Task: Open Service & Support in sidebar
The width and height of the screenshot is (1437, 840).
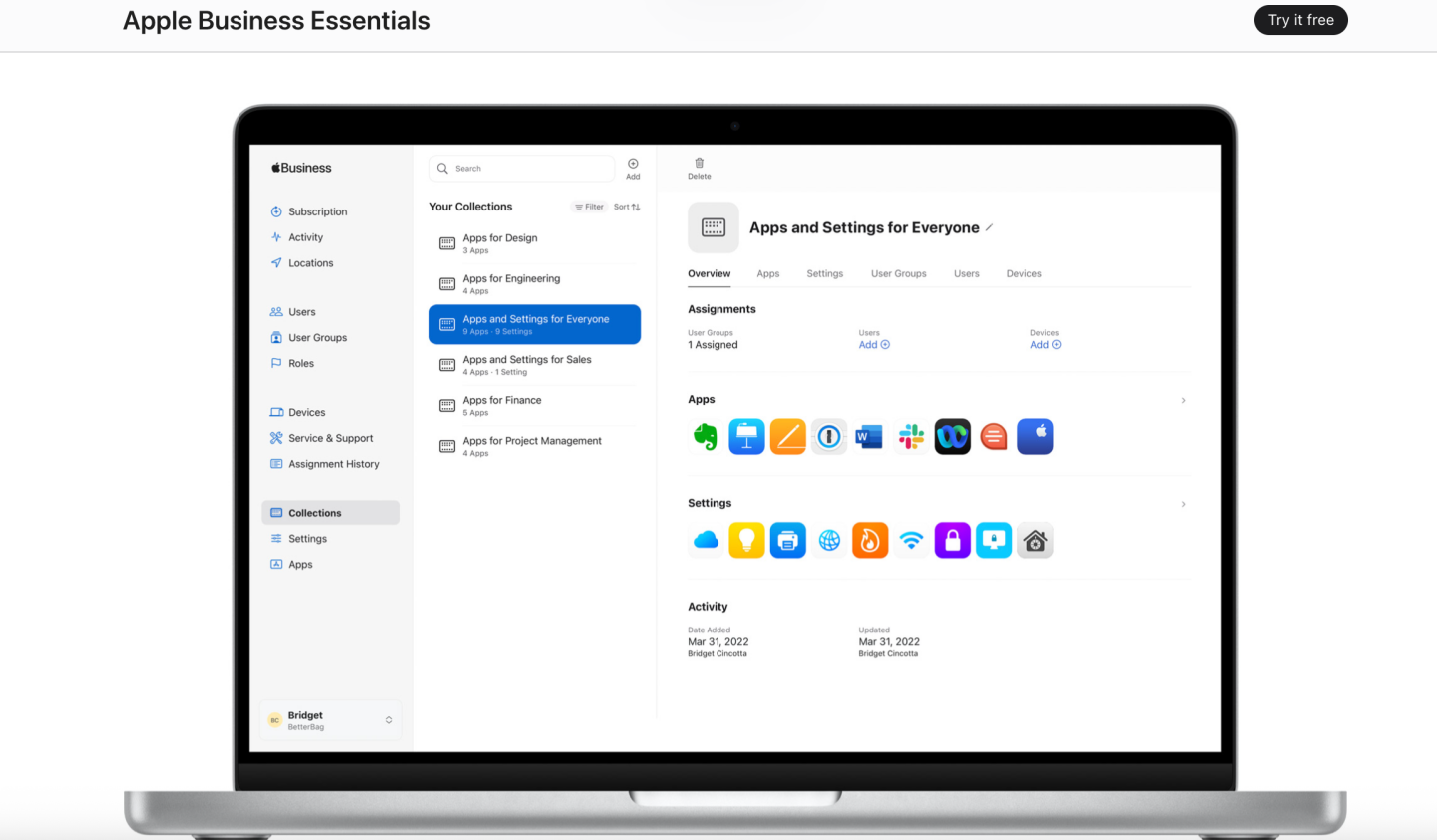Action: coord(322,438)
